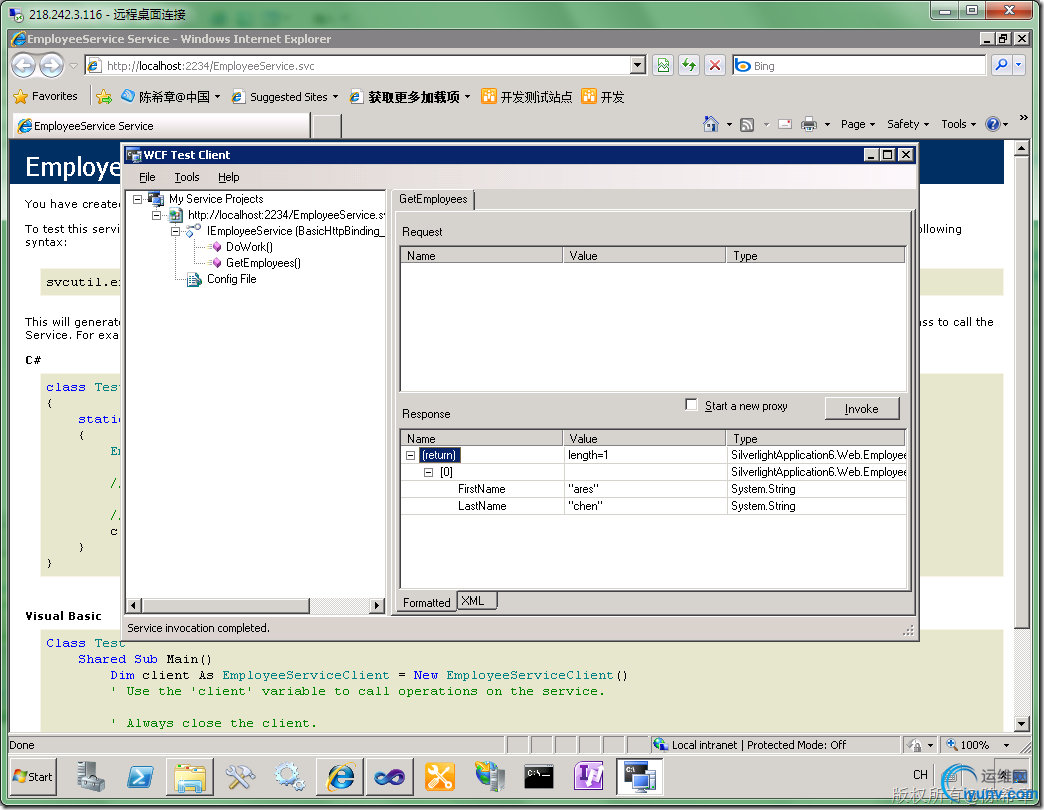Open the Safety menu dropdown
The image size is (1044, 810).
(x=908, y=124)
